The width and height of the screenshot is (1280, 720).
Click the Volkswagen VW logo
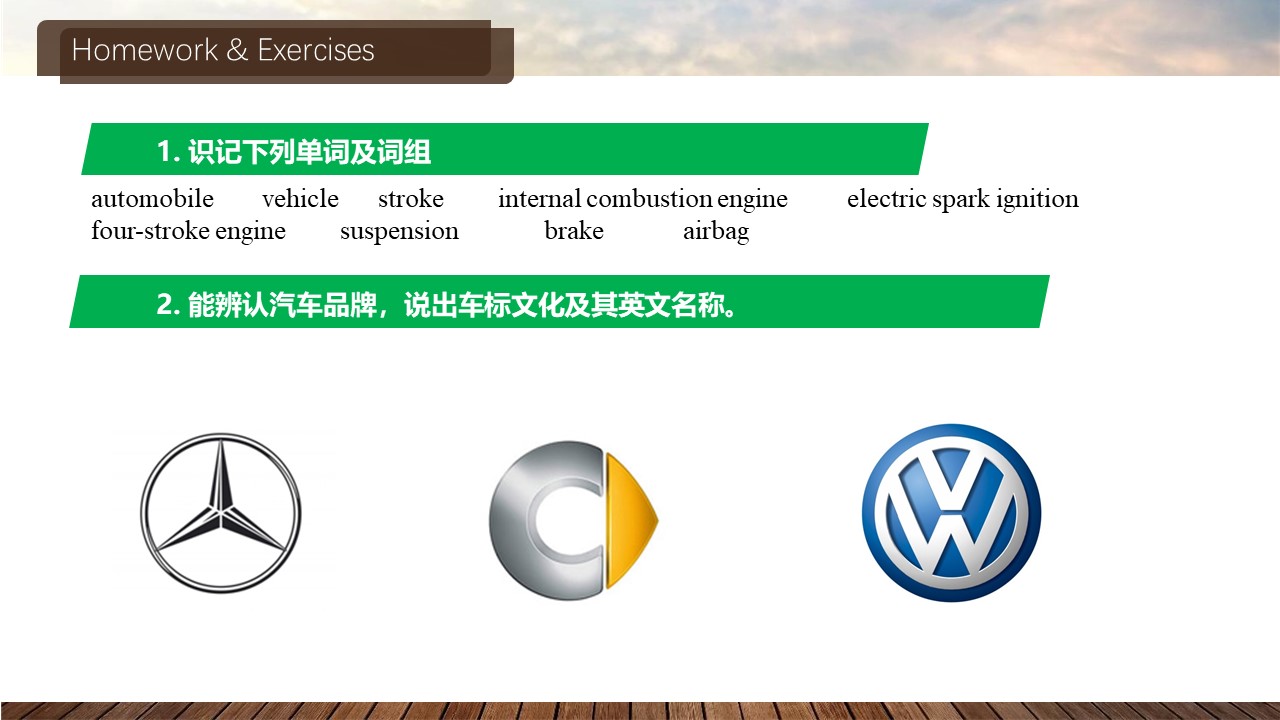coord(951,513)
